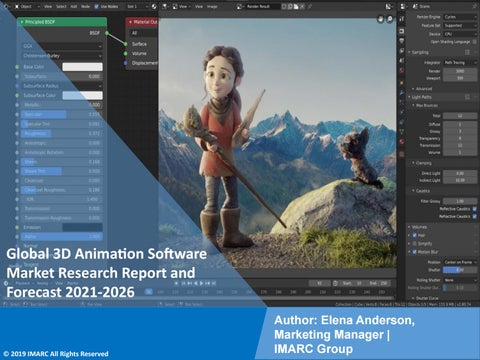This screenshot has height=360, width=480.
Task: Open the Subsurface Radius dropdown
Action: [x=62, y=86]
